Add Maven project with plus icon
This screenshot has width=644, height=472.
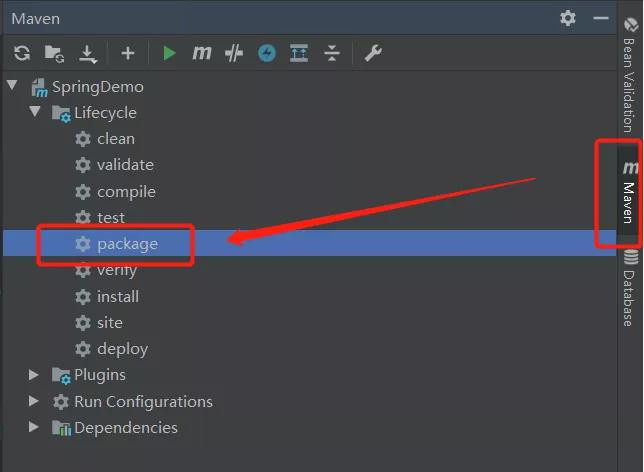click(x=128, y=53)
